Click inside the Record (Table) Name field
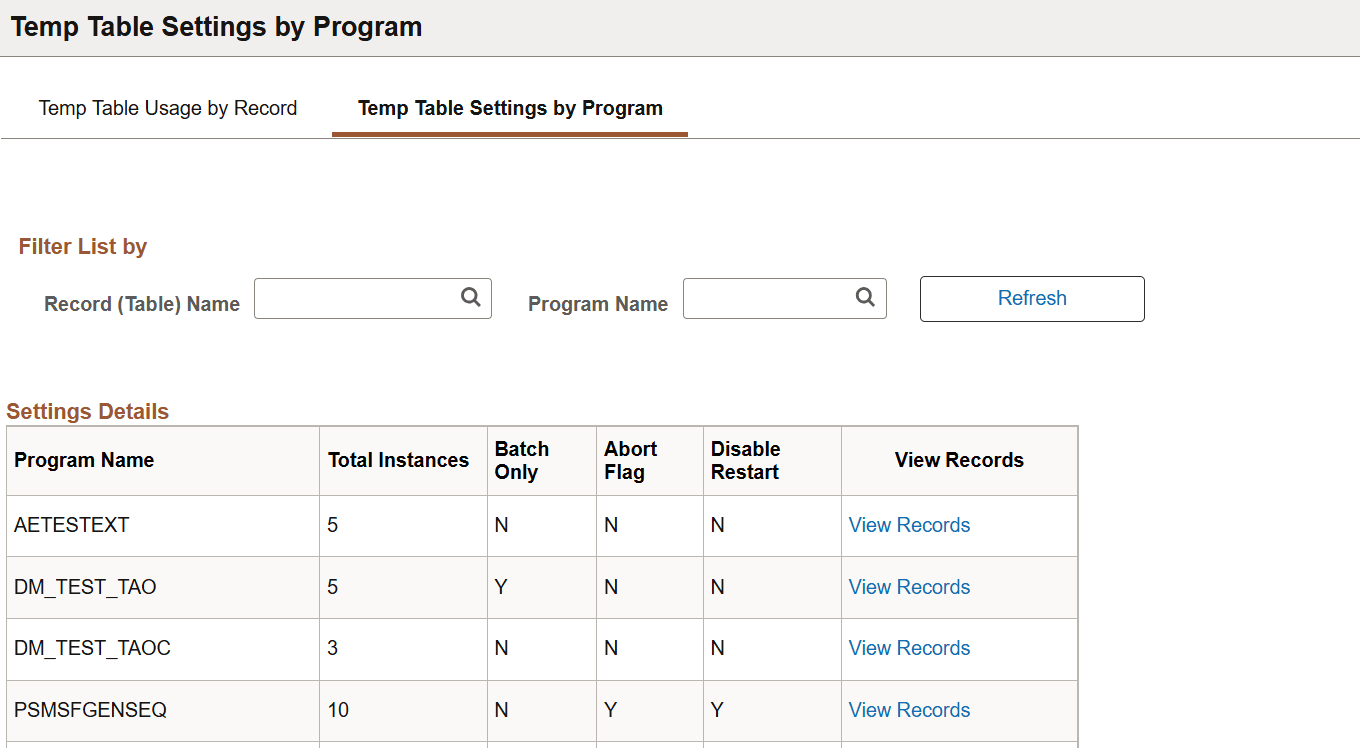The width and height of the screenshot is (1360, 748). pos(355,298)
